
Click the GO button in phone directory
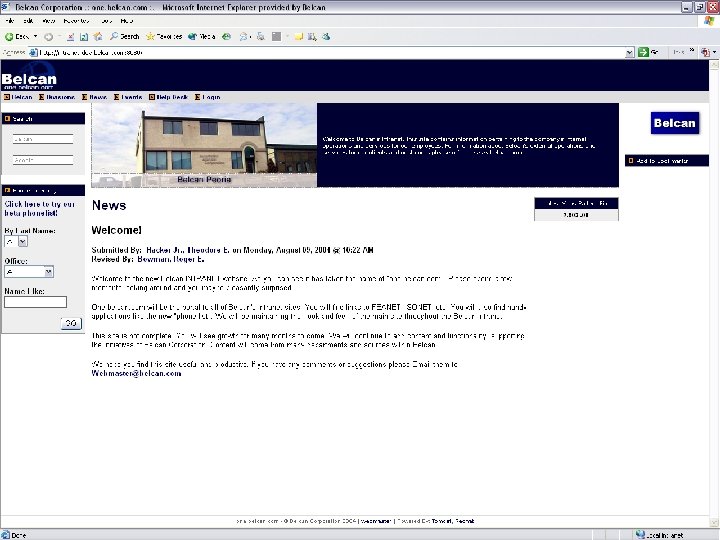[71, 323]
